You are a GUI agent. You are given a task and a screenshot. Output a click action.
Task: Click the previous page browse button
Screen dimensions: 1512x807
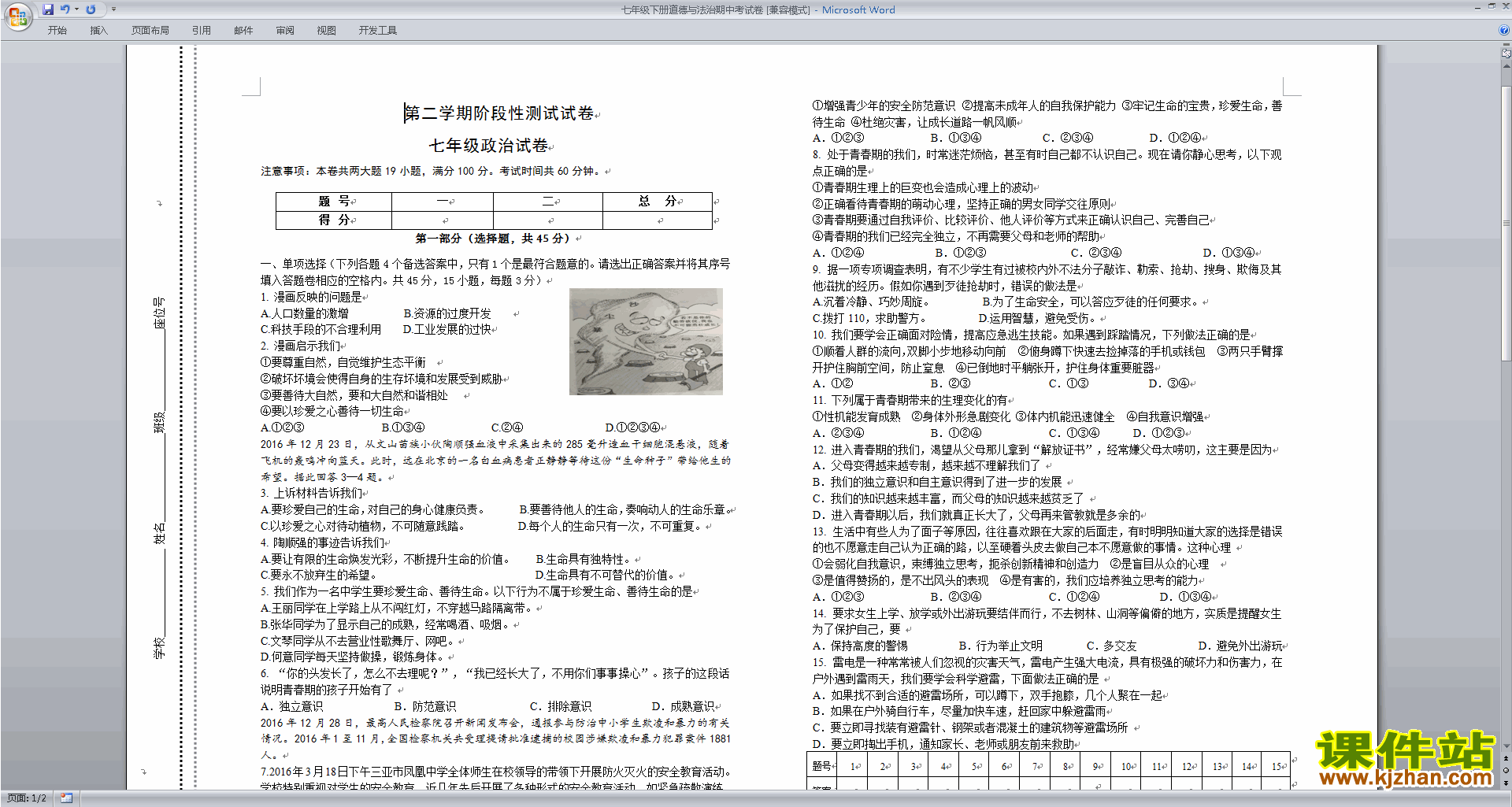coord(1506,759)
